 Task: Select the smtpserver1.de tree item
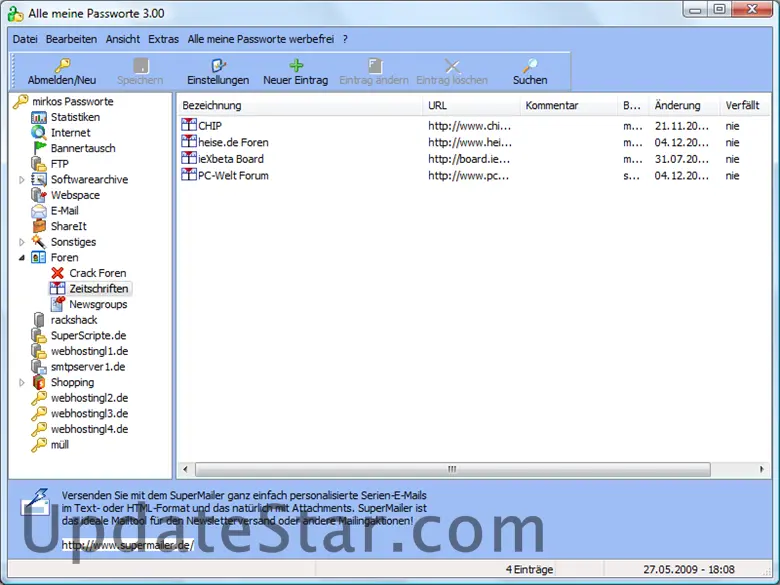tap(88, 367)
